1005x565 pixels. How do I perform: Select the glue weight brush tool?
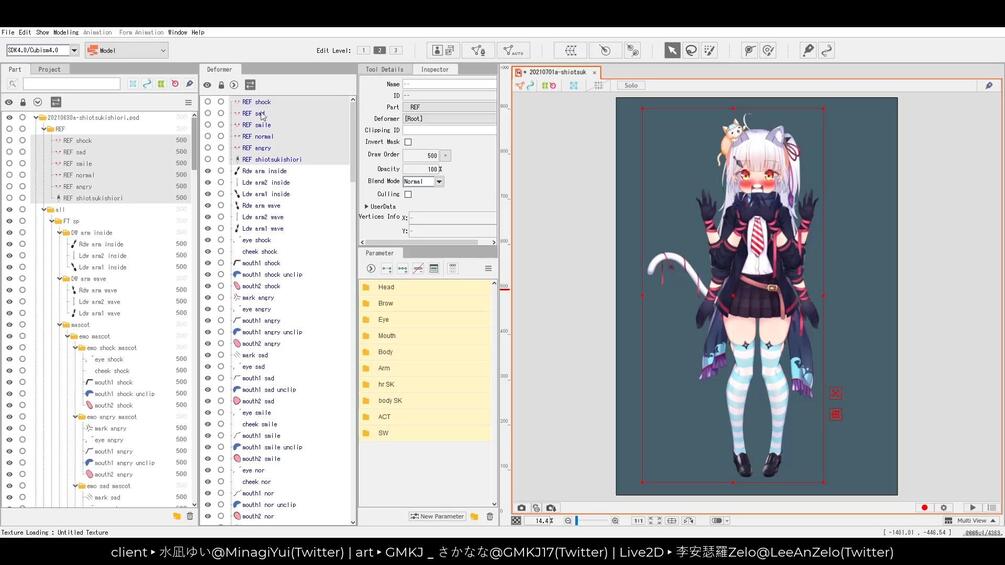(x=768, y=50)
